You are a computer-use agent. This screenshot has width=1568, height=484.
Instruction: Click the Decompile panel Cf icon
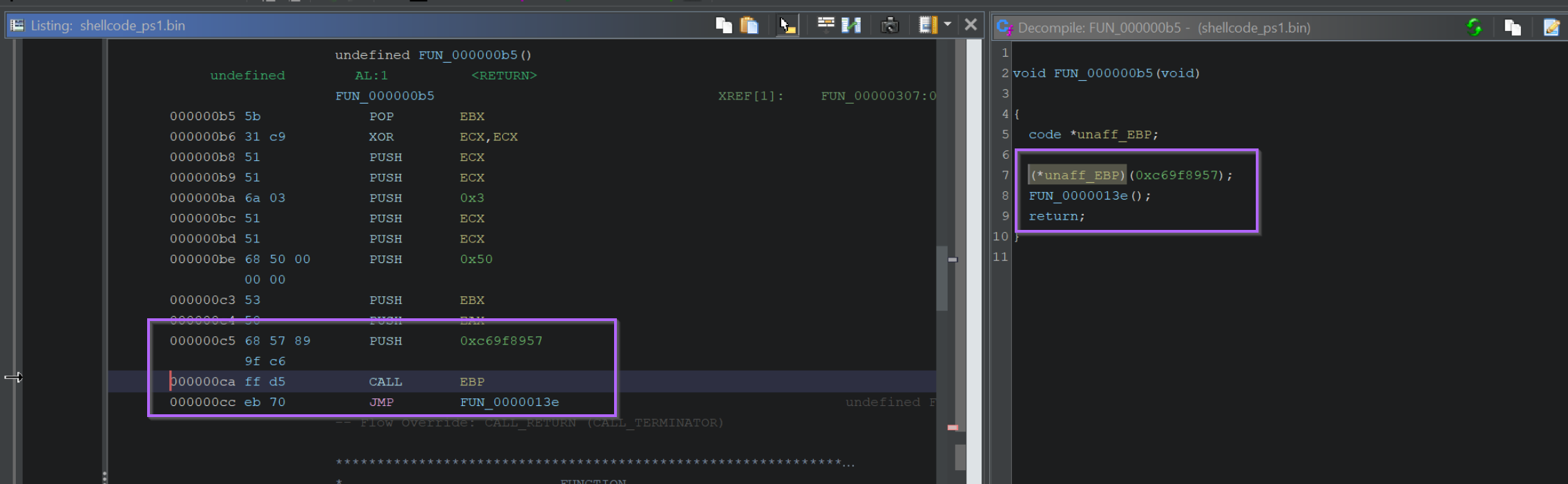[x=1005, y=28]
